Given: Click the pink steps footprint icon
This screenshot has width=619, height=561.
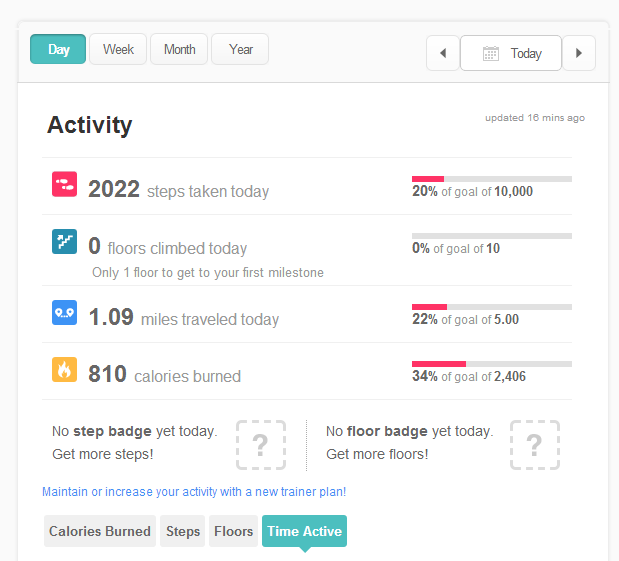Looking at the screenshot, I should click(x=64, y=184).
